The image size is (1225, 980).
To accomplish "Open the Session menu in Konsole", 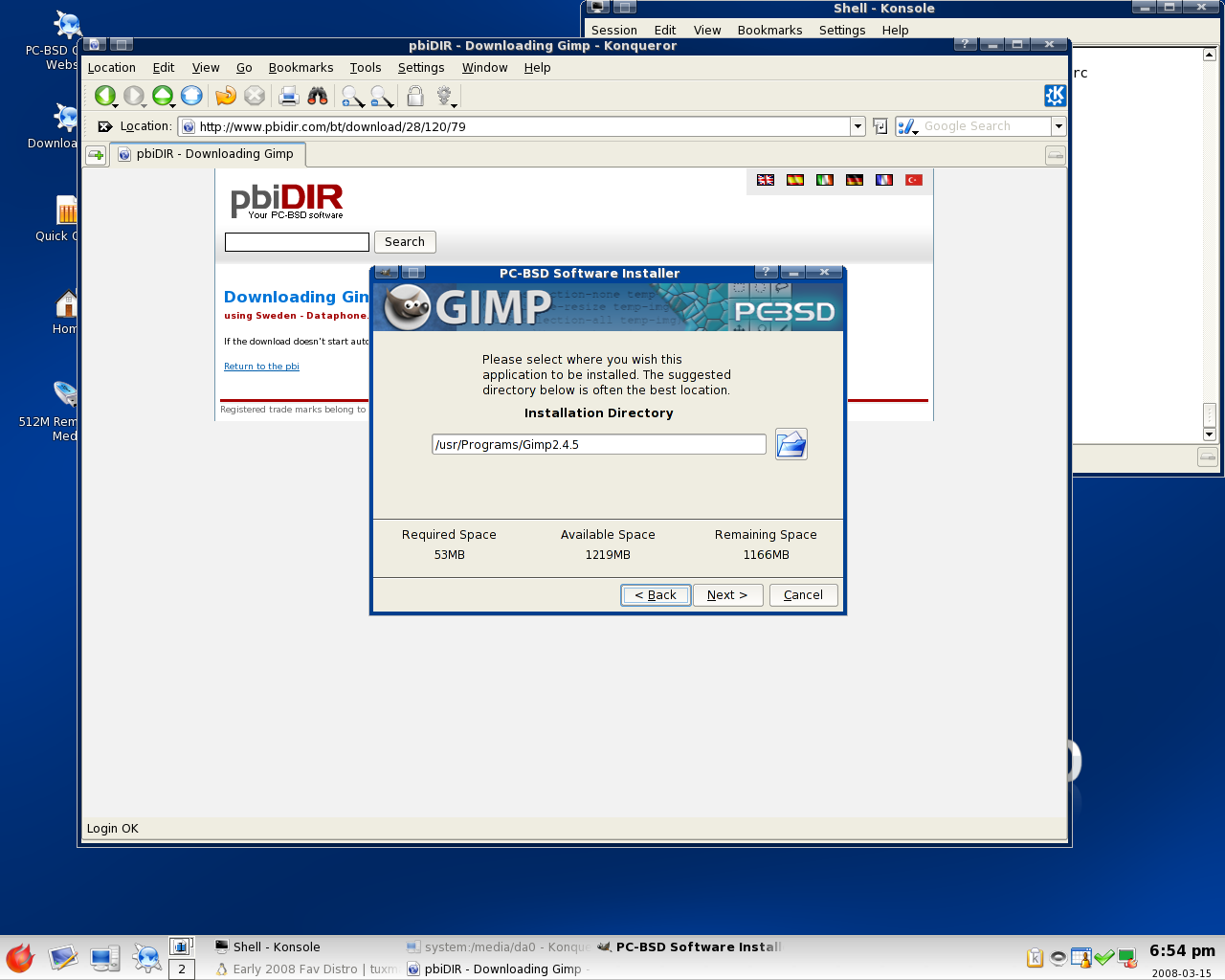I will pyautogui.click(x=614, y=31).
